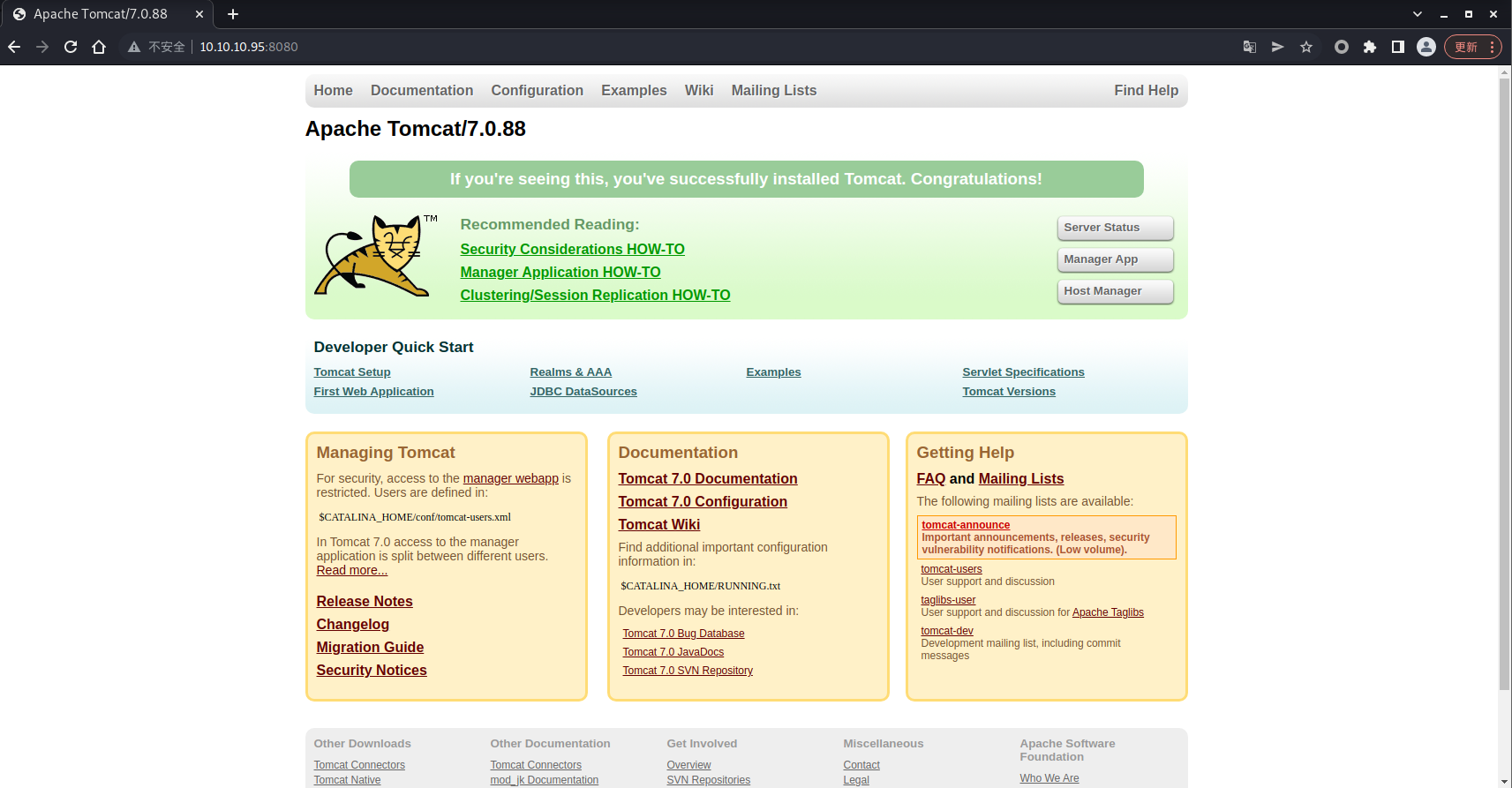Click the not-secure warning icon
Viewport: 1512px width, 788px height.
pos(134,47)
